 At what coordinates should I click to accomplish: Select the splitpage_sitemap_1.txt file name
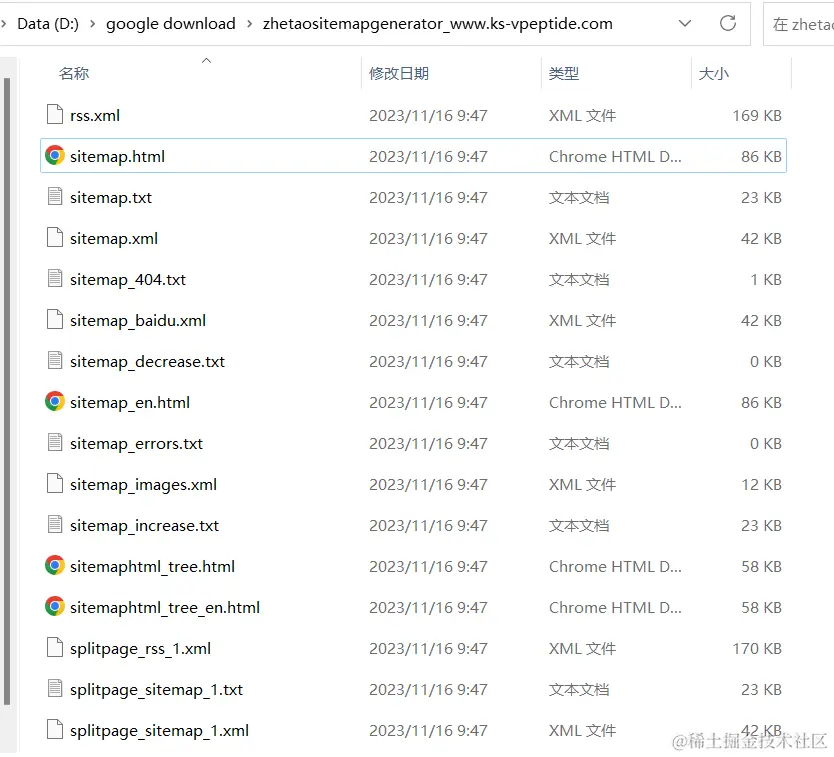pyautogui.click(x=156, y=689)
